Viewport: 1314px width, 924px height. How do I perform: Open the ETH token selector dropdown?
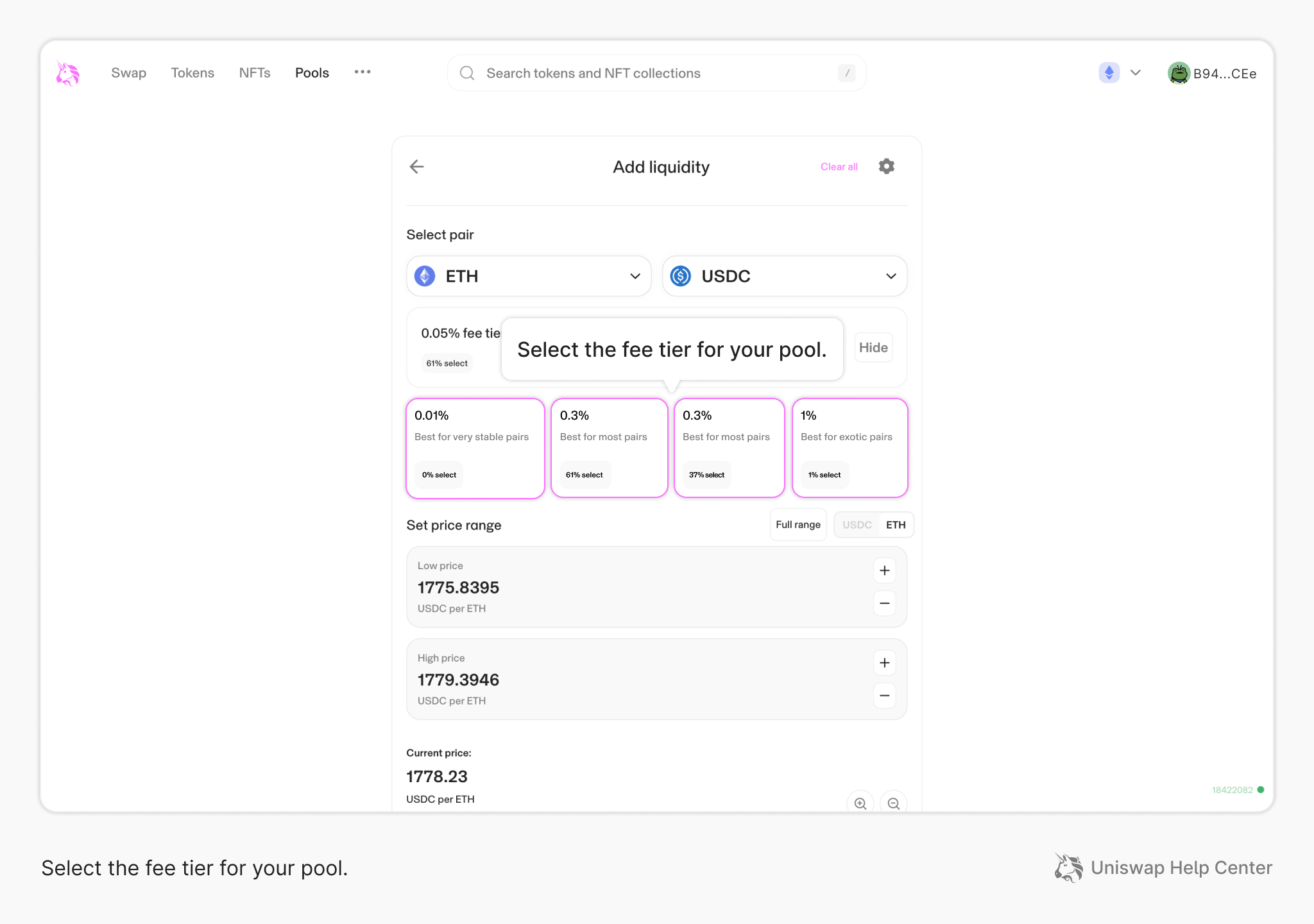pyautogui.click(x=528, y=276)
